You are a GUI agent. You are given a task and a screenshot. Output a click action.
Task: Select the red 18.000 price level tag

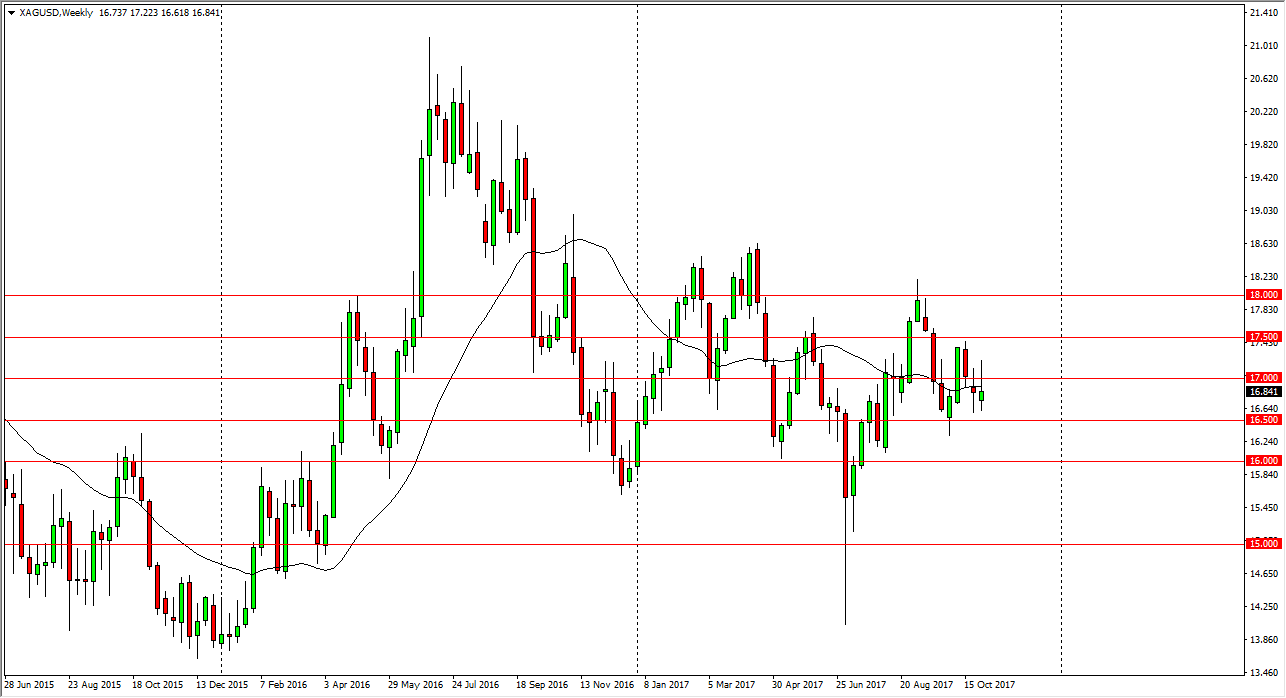point(1264,295)
